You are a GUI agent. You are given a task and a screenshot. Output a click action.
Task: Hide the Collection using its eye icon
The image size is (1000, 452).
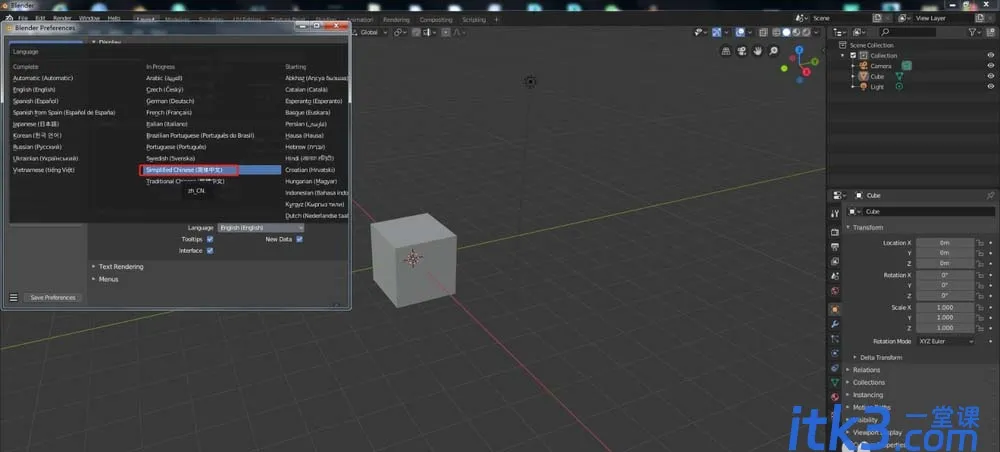coord(990,55)
